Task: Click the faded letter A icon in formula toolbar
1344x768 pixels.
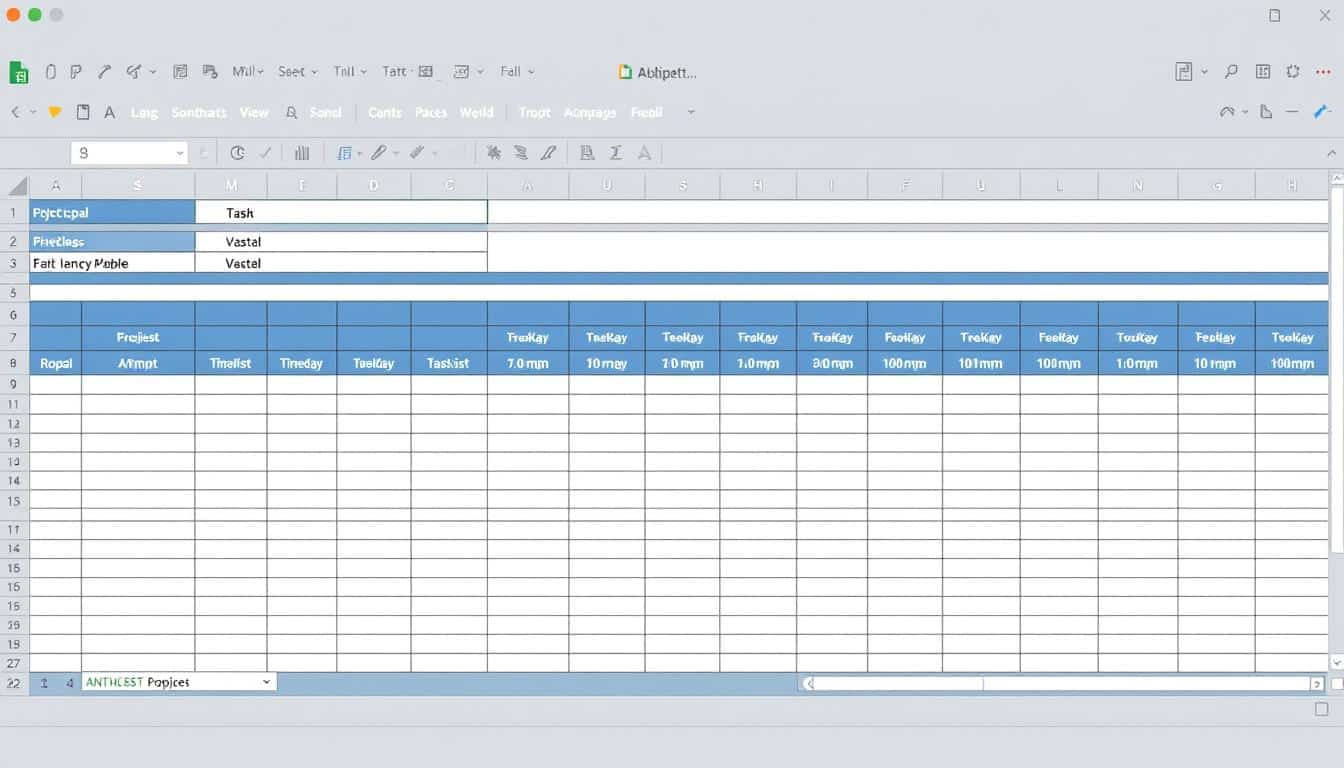Action: 644,153
